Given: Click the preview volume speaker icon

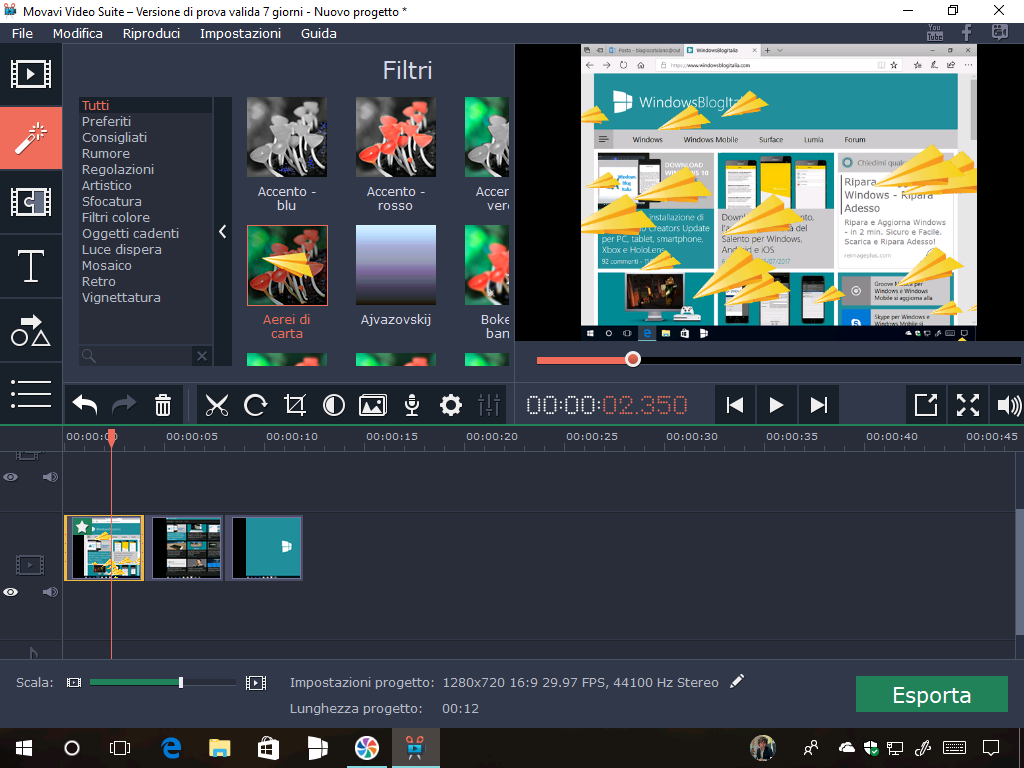Looking at the screenshot, I should pyautogui.click(x=1008, y=405).
